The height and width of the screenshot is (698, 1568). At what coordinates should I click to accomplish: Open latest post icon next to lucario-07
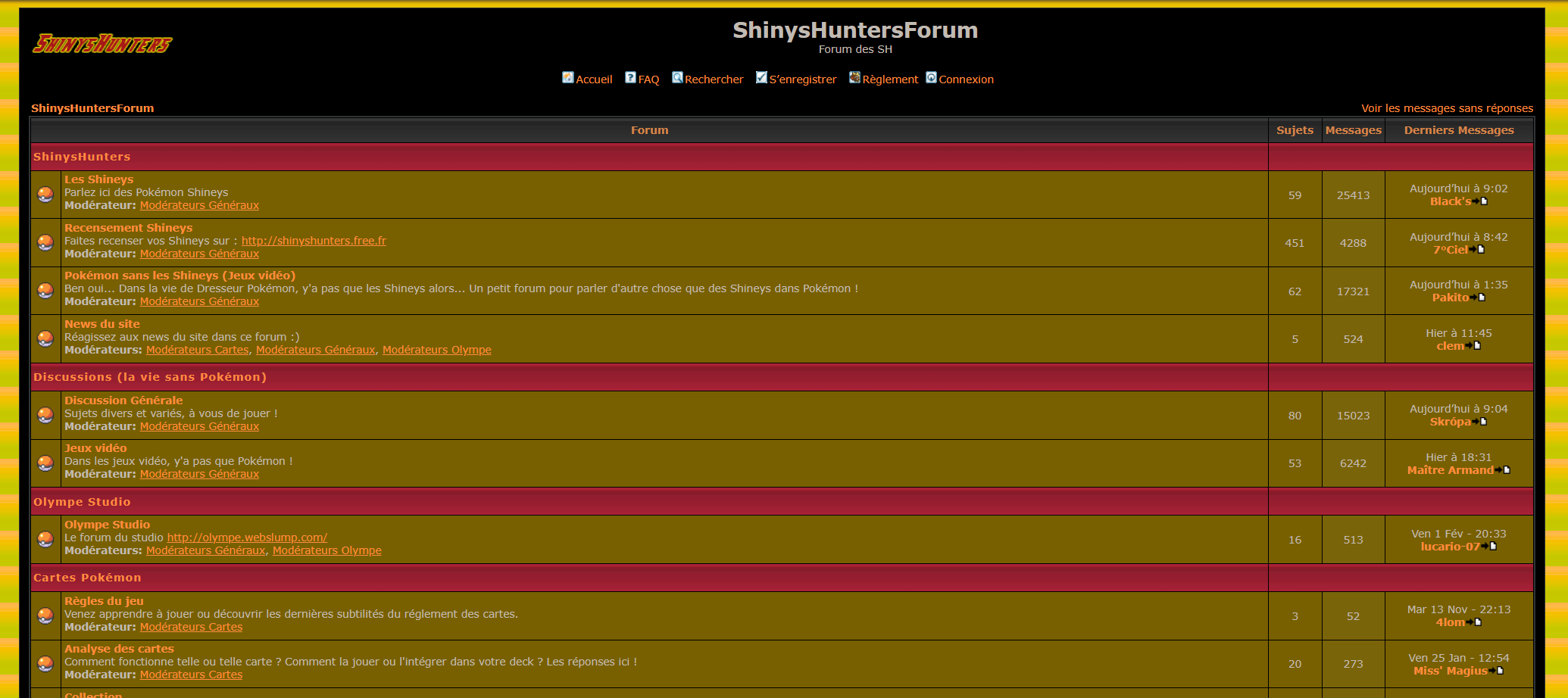(1489, 546)
